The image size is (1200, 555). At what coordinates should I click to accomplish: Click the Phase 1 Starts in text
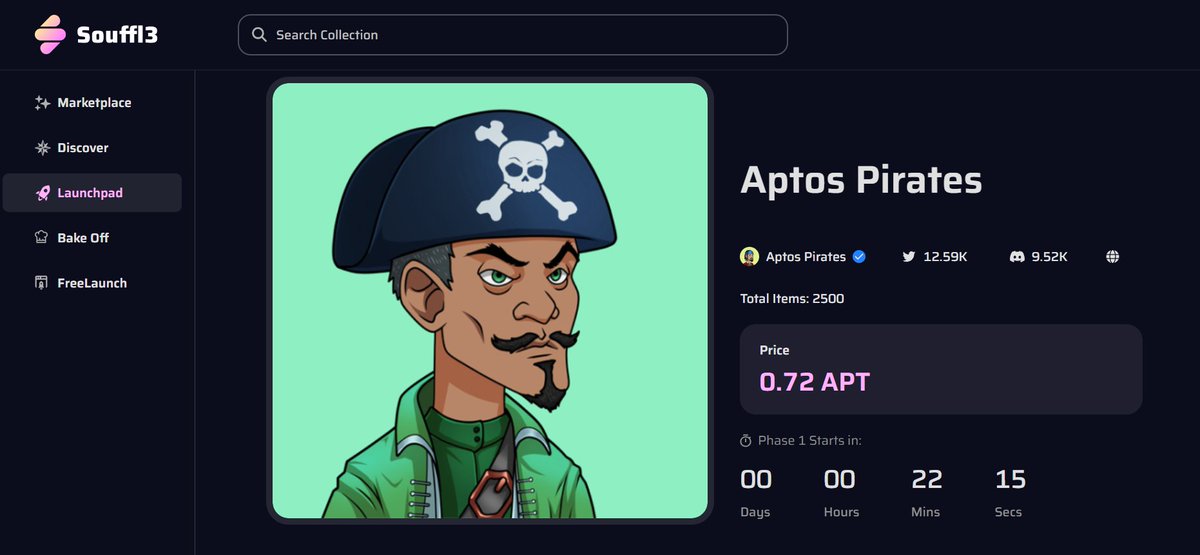click(810, 441)
